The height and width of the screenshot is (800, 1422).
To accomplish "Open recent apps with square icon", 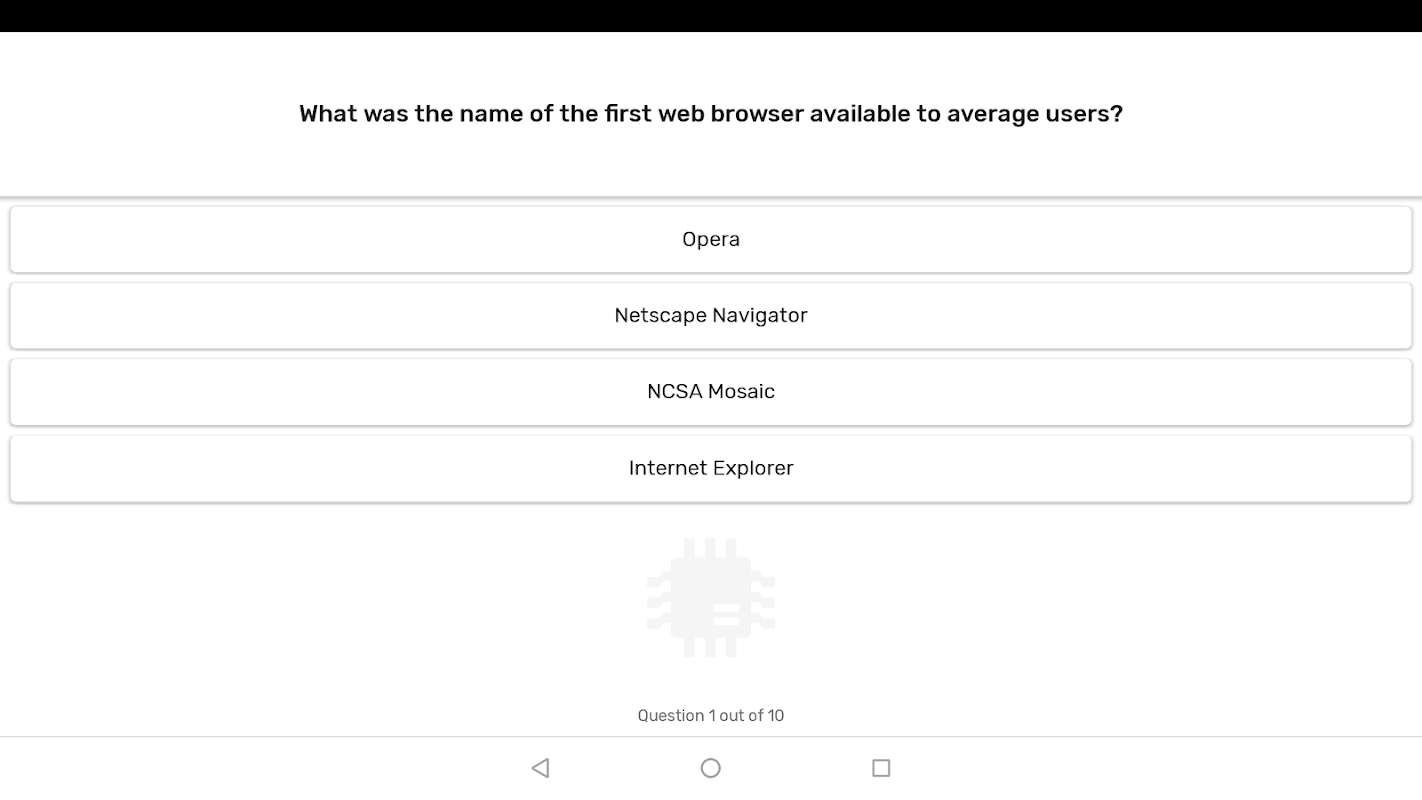I will click(x=881, y=768).
